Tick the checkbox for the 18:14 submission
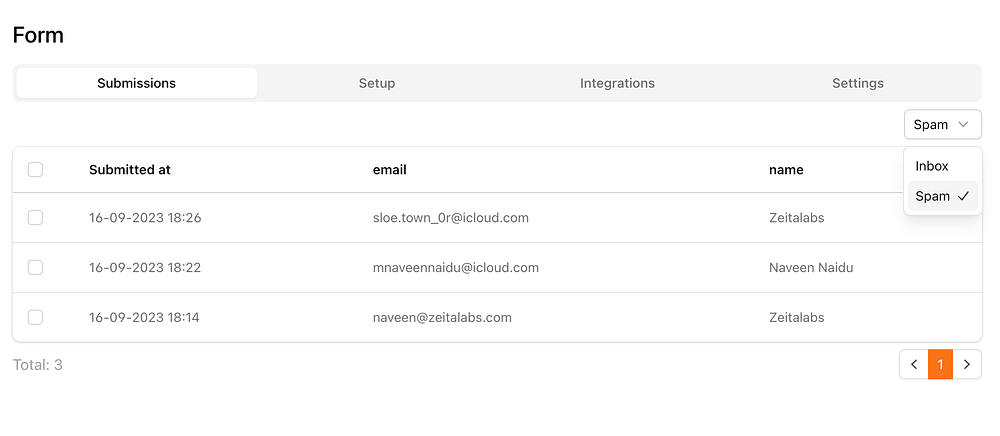Screen dimensions: 1000x436 (36, 318)
